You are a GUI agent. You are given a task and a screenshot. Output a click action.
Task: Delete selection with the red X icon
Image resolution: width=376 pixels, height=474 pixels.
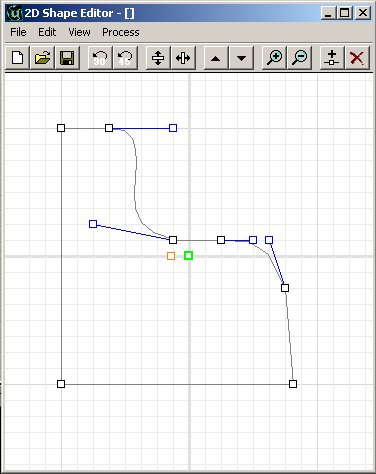pos(357,58)
